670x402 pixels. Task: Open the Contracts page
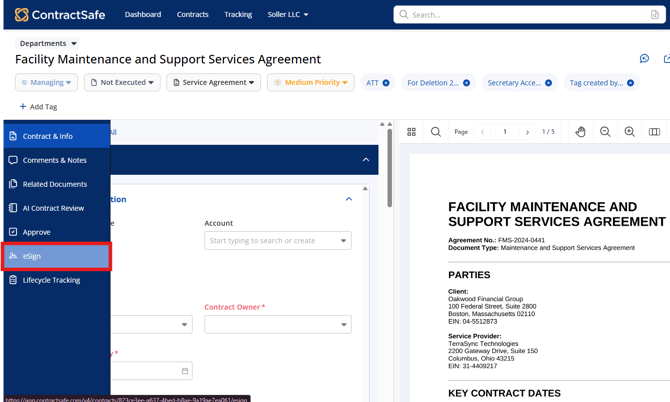point(193,15)
